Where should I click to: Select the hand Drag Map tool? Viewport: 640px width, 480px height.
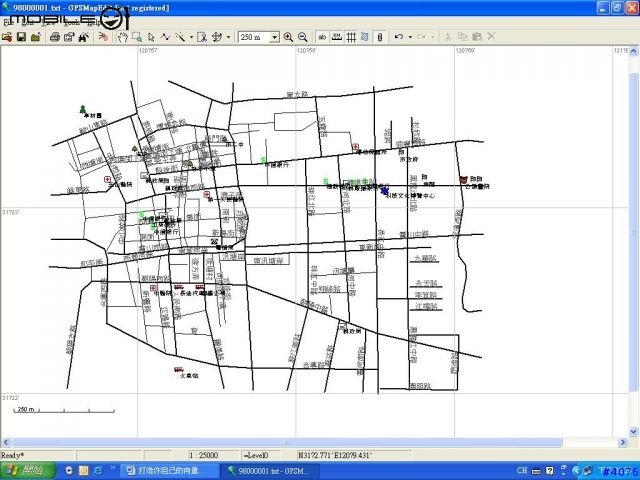coord(122,37)
